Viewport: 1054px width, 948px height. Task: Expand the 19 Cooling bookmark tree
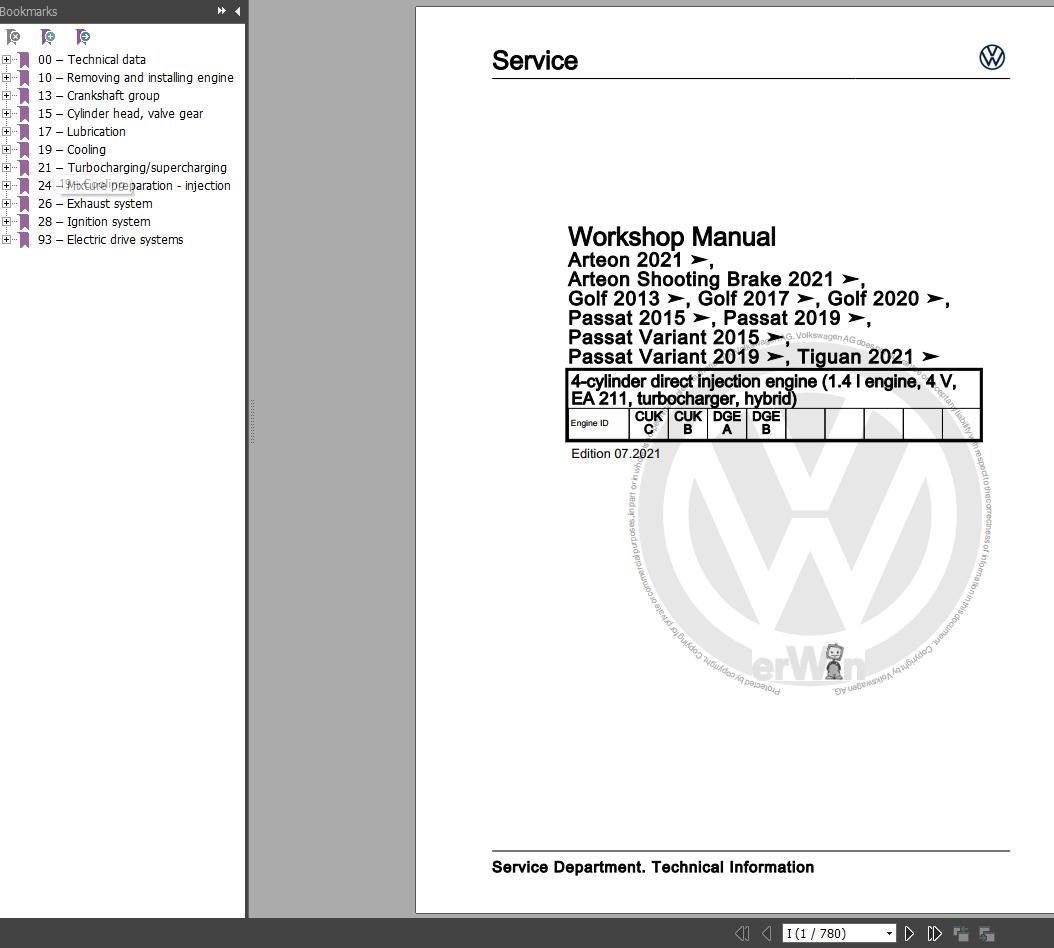[x=8, y=149]
